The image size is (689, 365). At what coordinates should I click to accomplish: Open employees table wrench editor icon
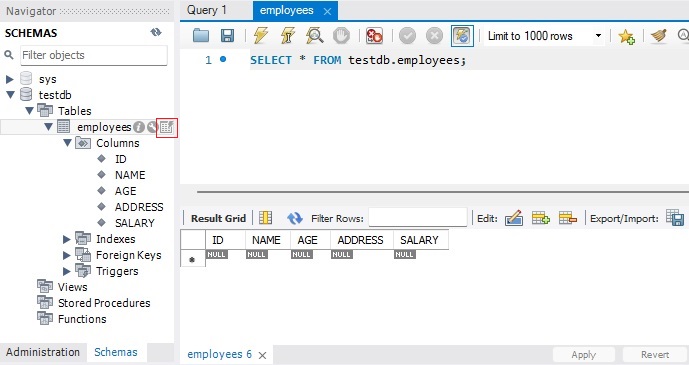pos(152,127)
